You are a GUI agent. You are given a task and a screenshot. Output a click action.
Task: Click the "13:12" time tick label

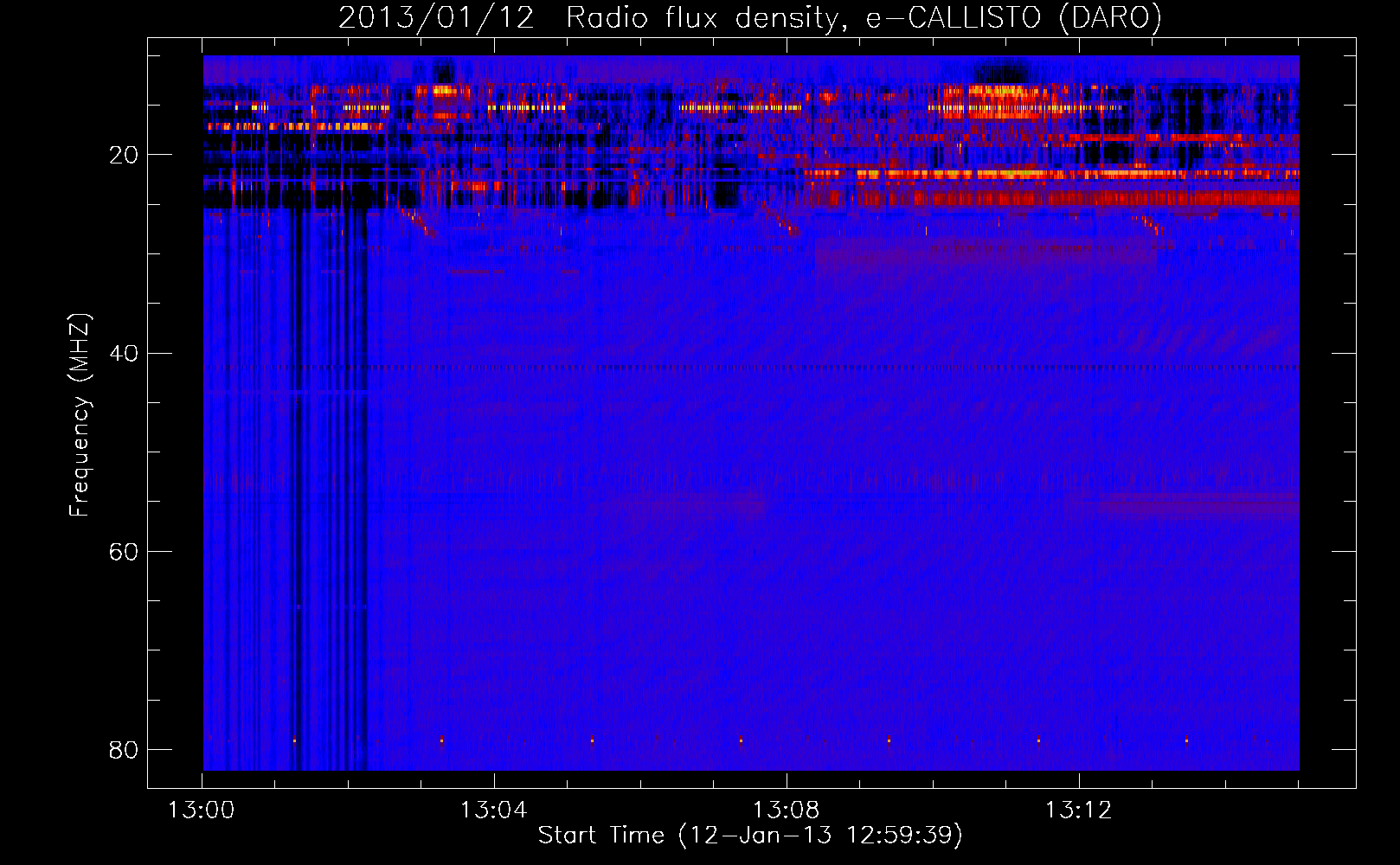(x=1078, y=811)
